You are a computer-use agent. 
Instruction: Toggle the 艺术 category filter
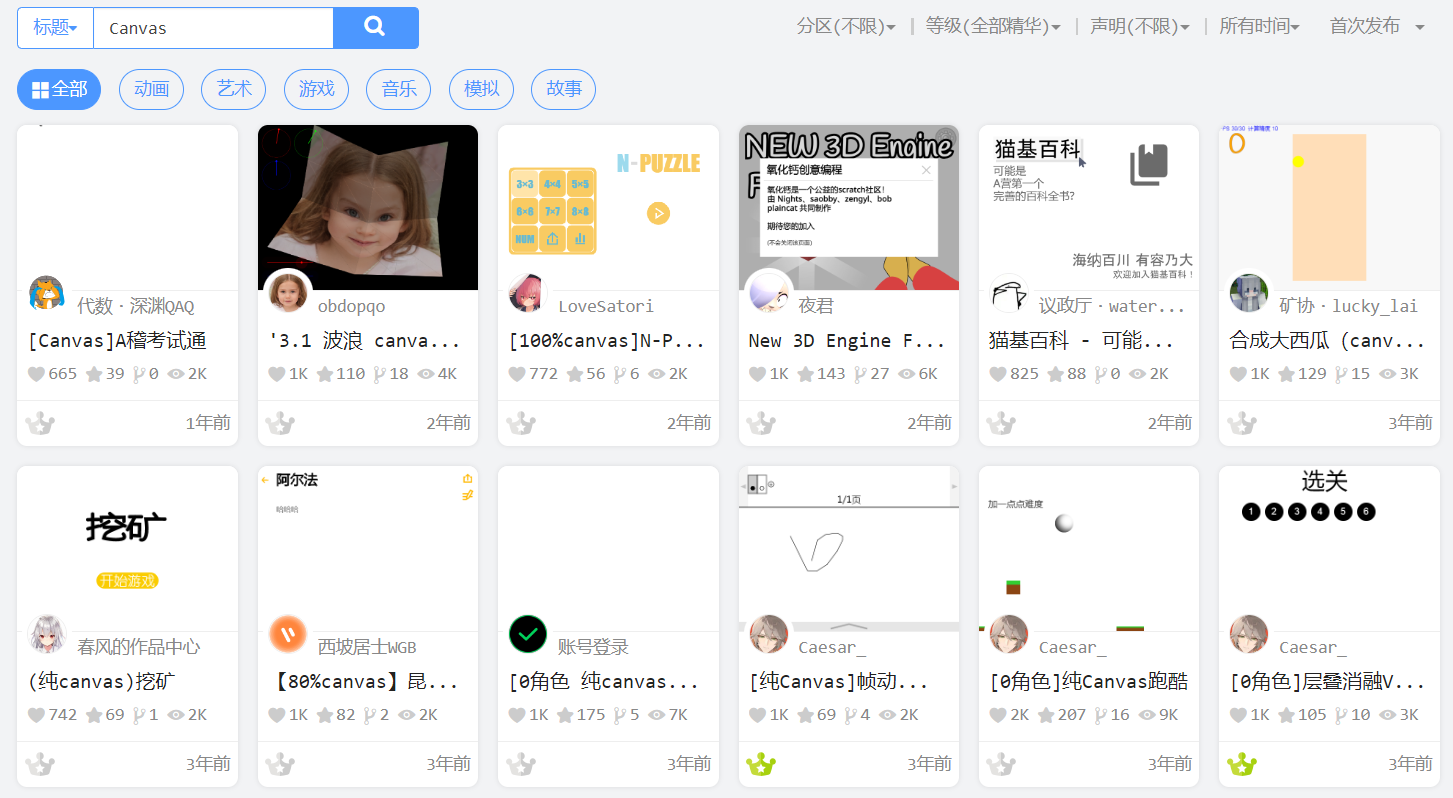(x=233, y=89)
